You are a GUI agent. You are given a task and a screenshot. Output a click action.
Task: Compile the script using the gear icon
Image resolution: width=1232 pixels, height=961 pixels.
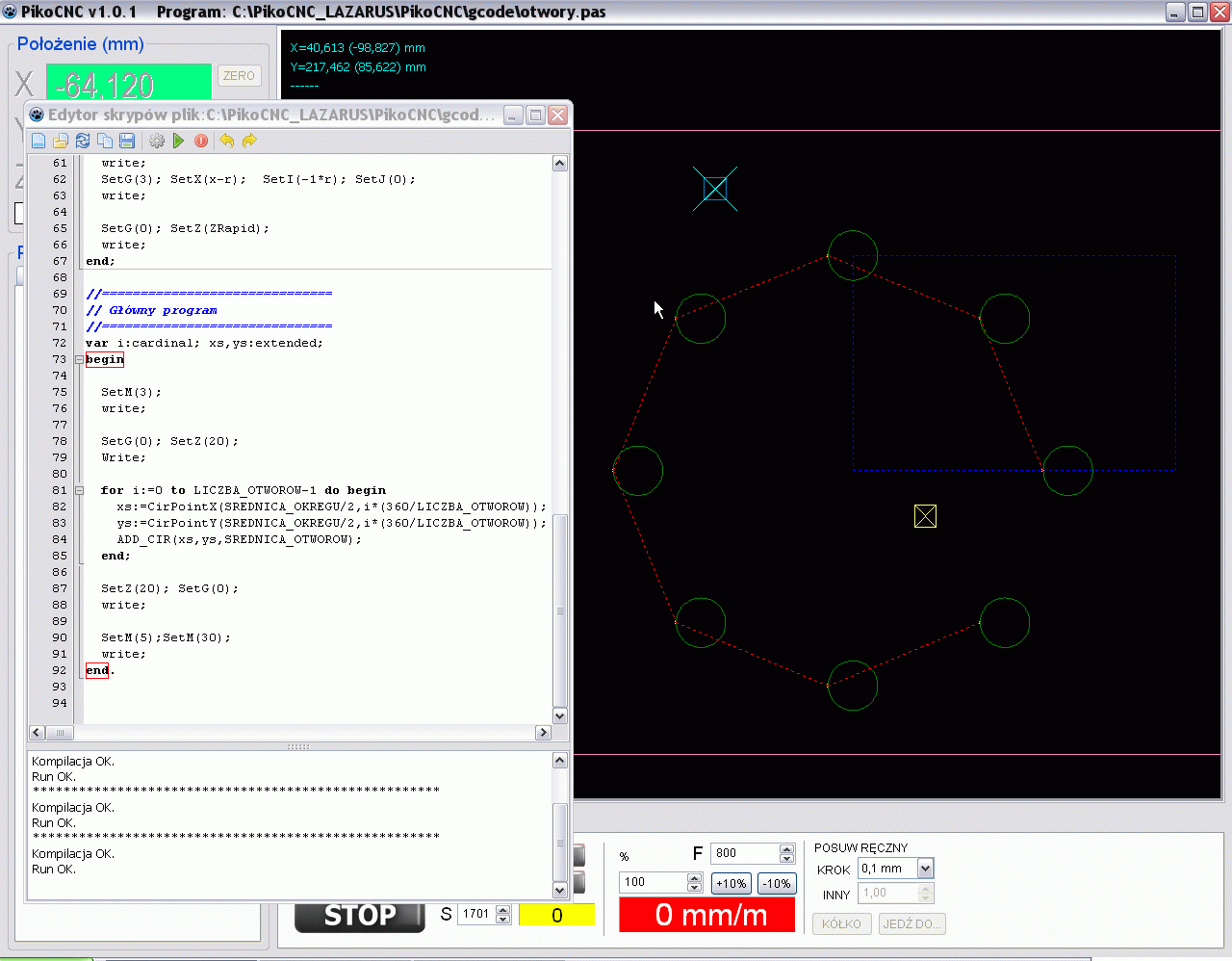(x=157, y=141)
